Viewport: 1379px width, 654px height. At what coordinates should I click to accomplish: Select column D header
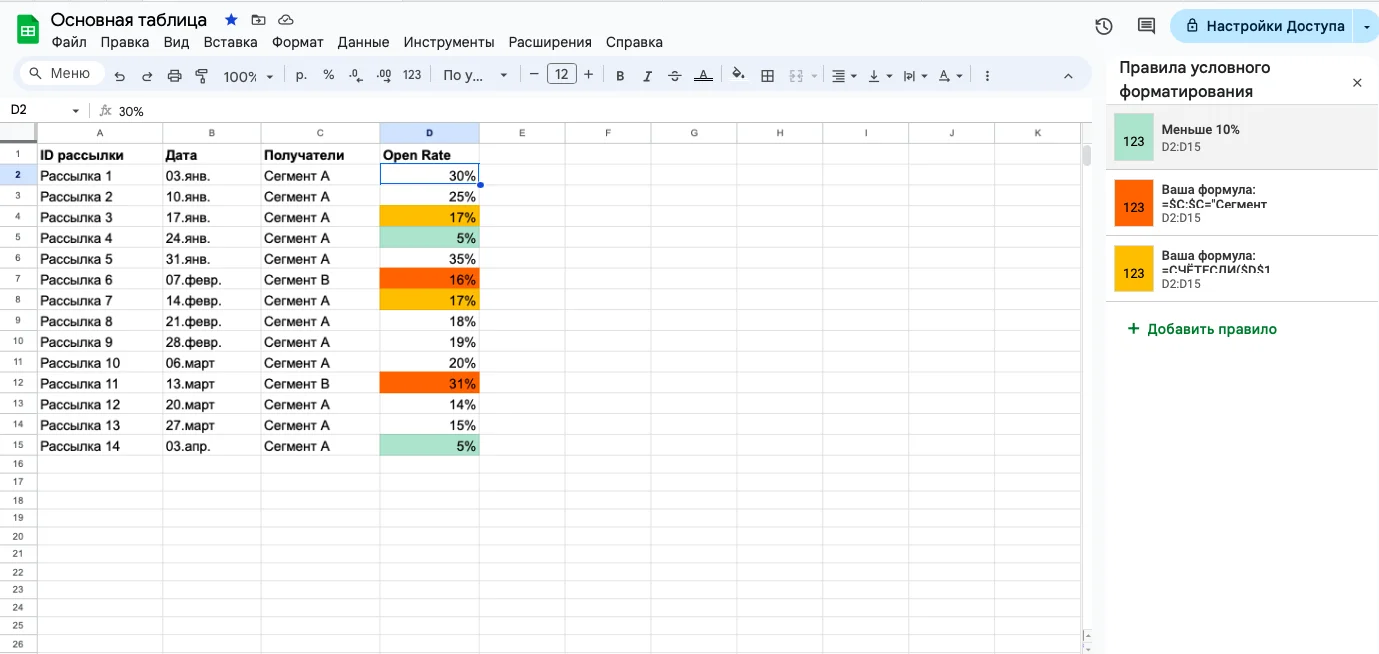[429, 133]
